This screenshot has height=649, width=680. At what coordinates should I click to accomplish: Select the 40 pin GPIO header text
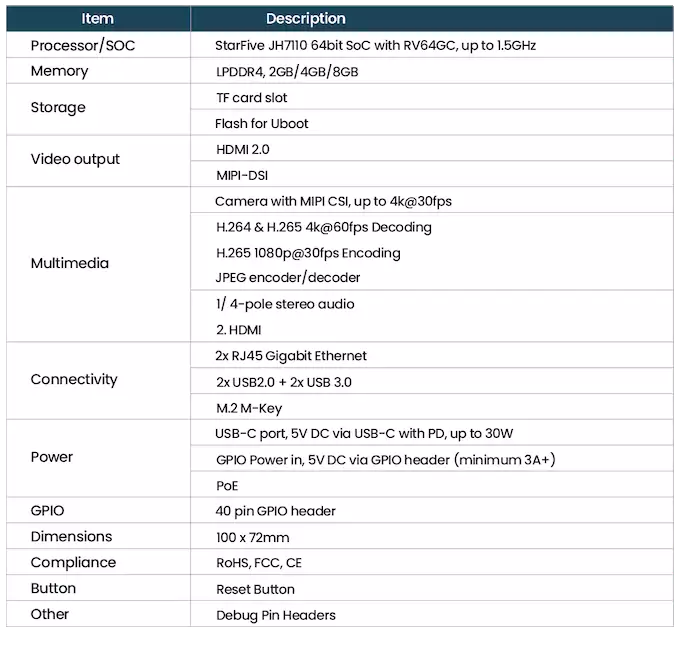point(275,511)
